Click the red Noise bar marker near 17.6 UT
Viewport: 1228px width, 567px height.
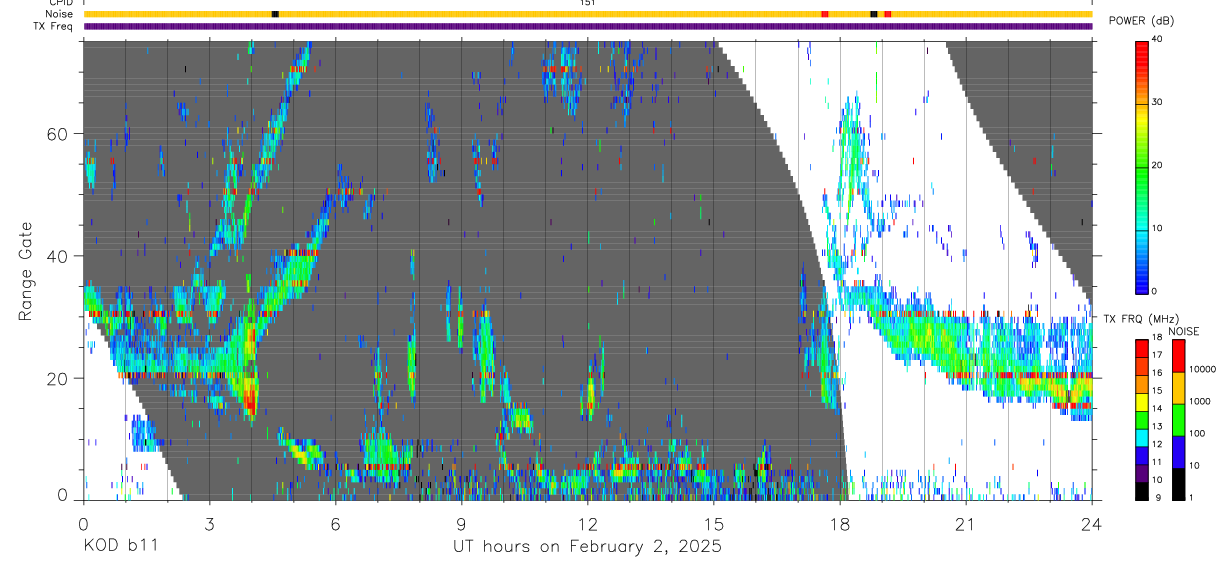click(825, 14)
